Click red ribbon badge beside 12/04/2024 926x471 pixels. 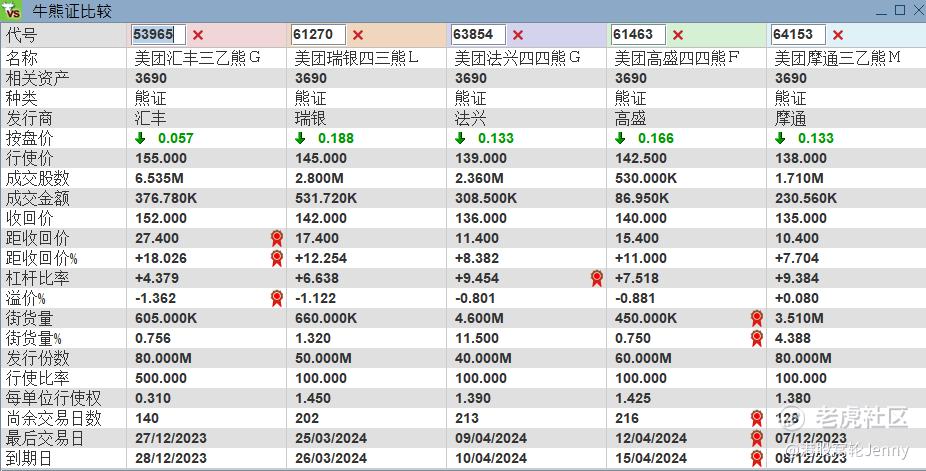757,439
